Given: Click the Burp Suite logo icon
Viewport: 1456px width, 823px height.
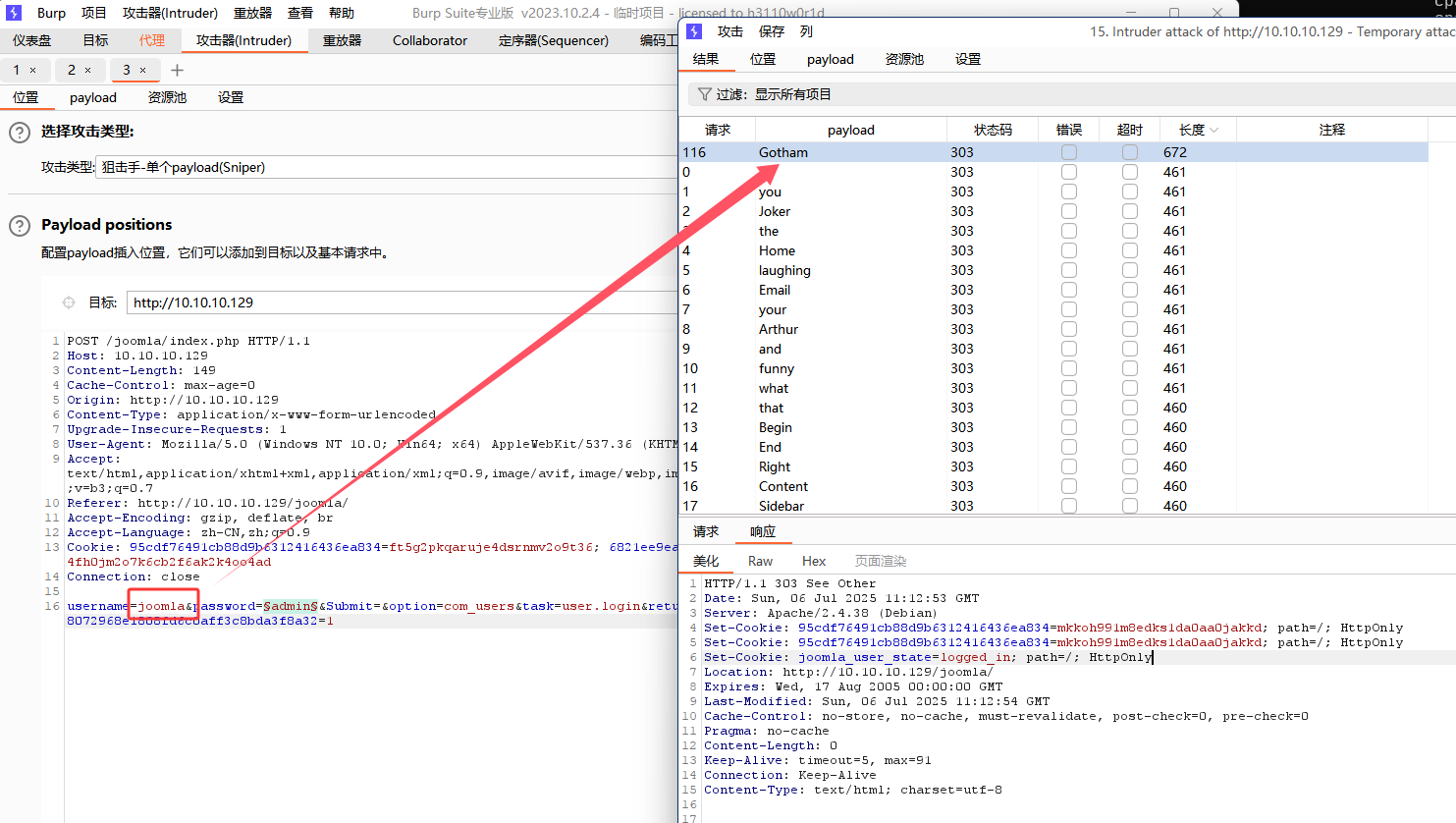Looking at the screenshot, I should point(14,13).
